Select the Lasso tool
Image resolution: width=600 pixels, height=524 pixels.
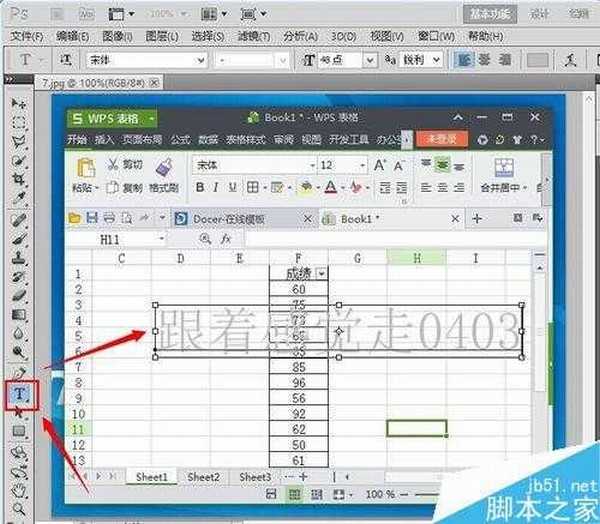[x=19, y=142]
